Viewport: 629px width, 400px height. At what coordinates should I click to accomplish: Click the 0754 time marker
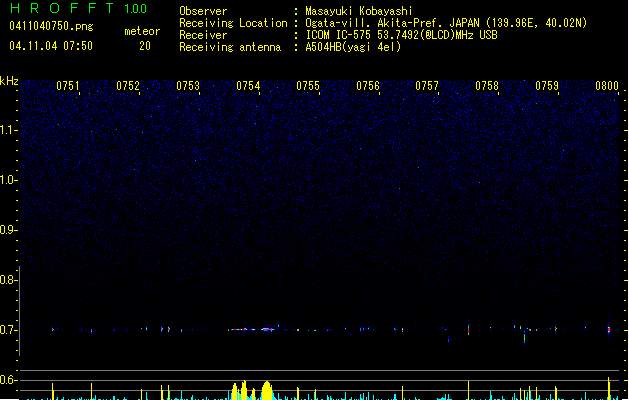[x=248, y=86]
